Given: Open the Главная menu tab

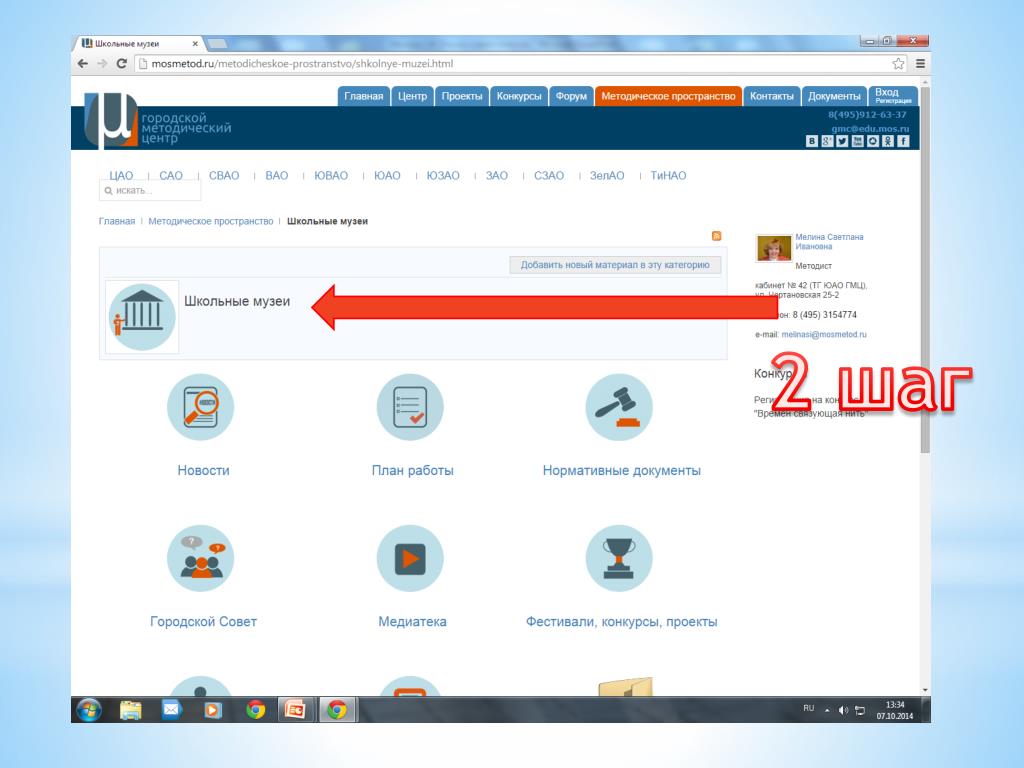Looking at the screenshot, I should coord(364,96).
